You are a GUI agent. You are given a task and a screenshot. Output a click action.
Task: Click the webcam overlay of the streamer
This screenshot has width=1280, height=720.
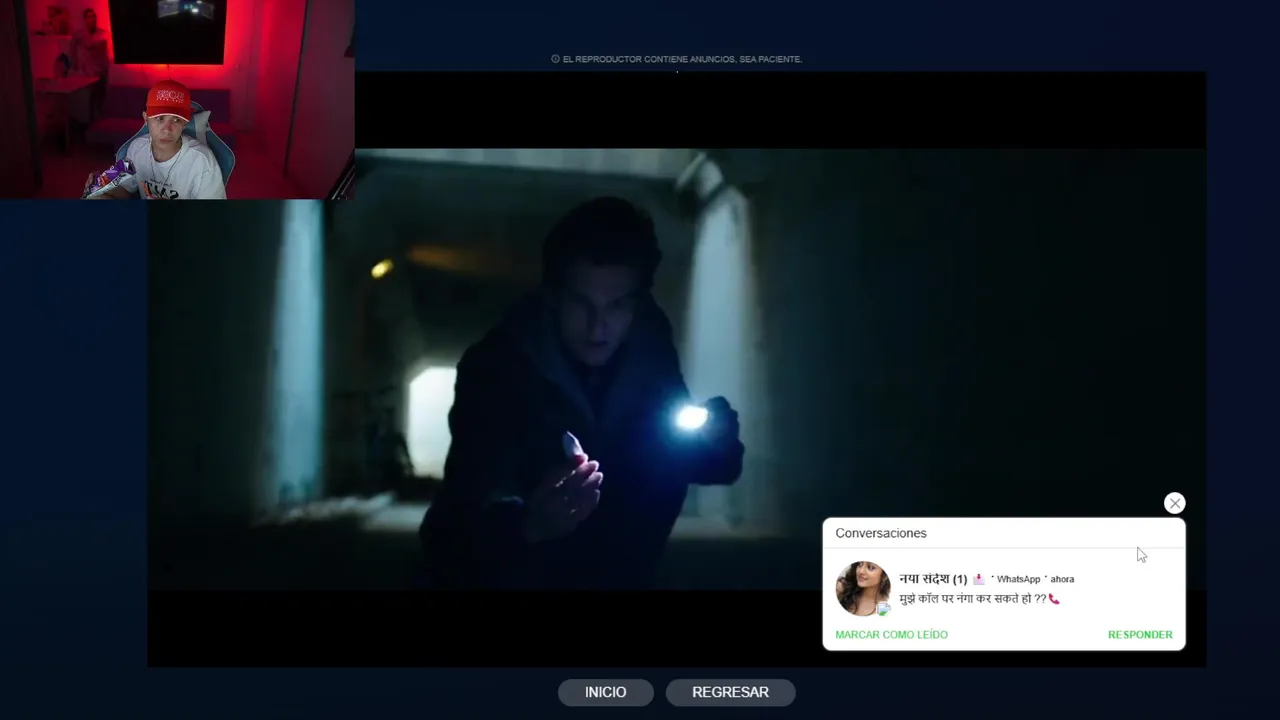pyautogui.click(x=177, y=100)
